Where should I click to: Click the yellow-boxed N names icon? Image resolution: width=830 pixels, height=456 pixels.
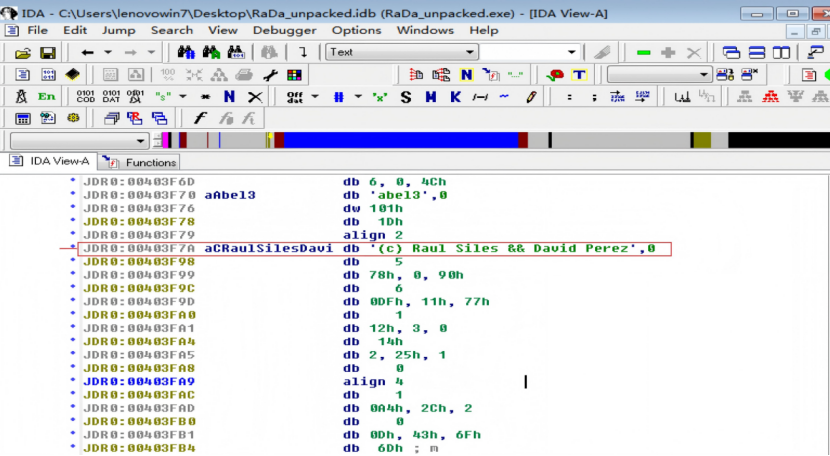tap(466, 75)
